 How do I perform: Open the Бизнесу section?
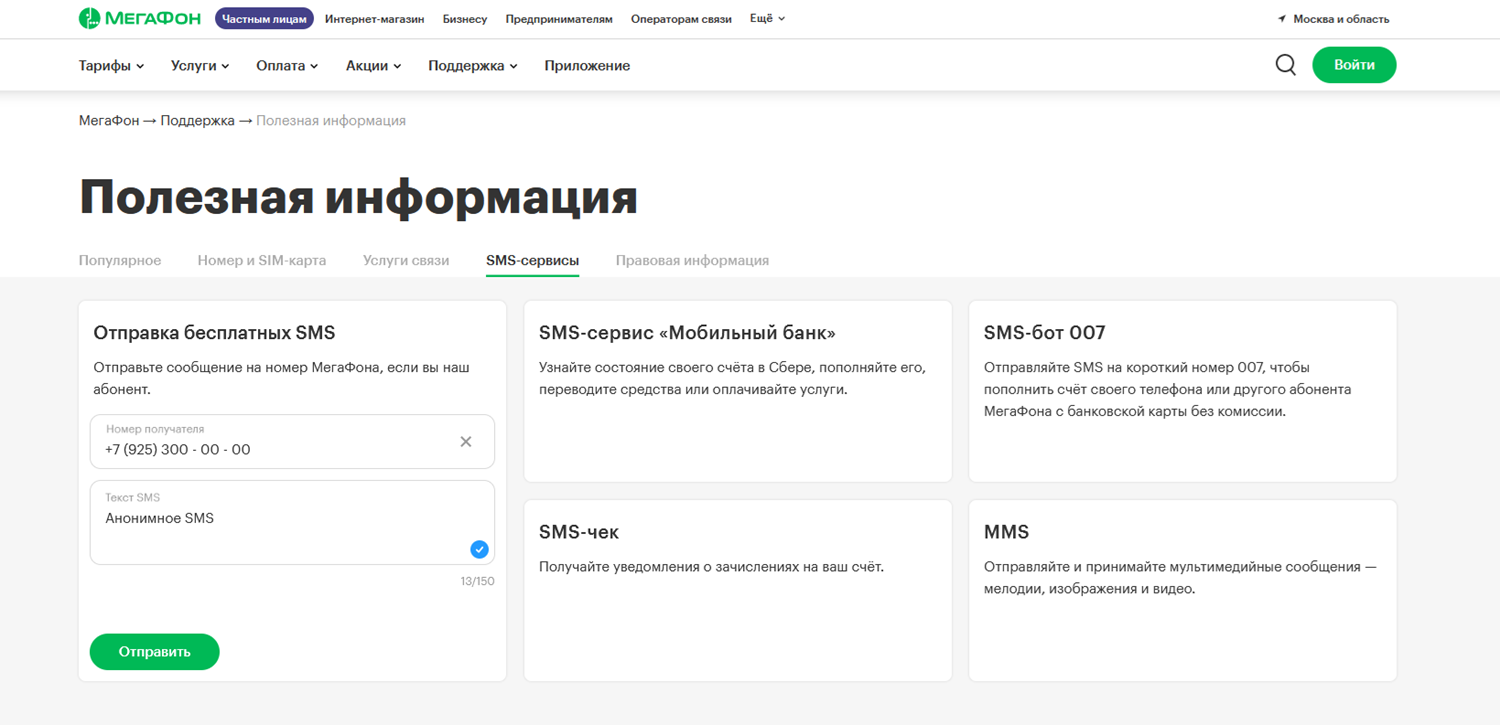(x=465, y=19)
